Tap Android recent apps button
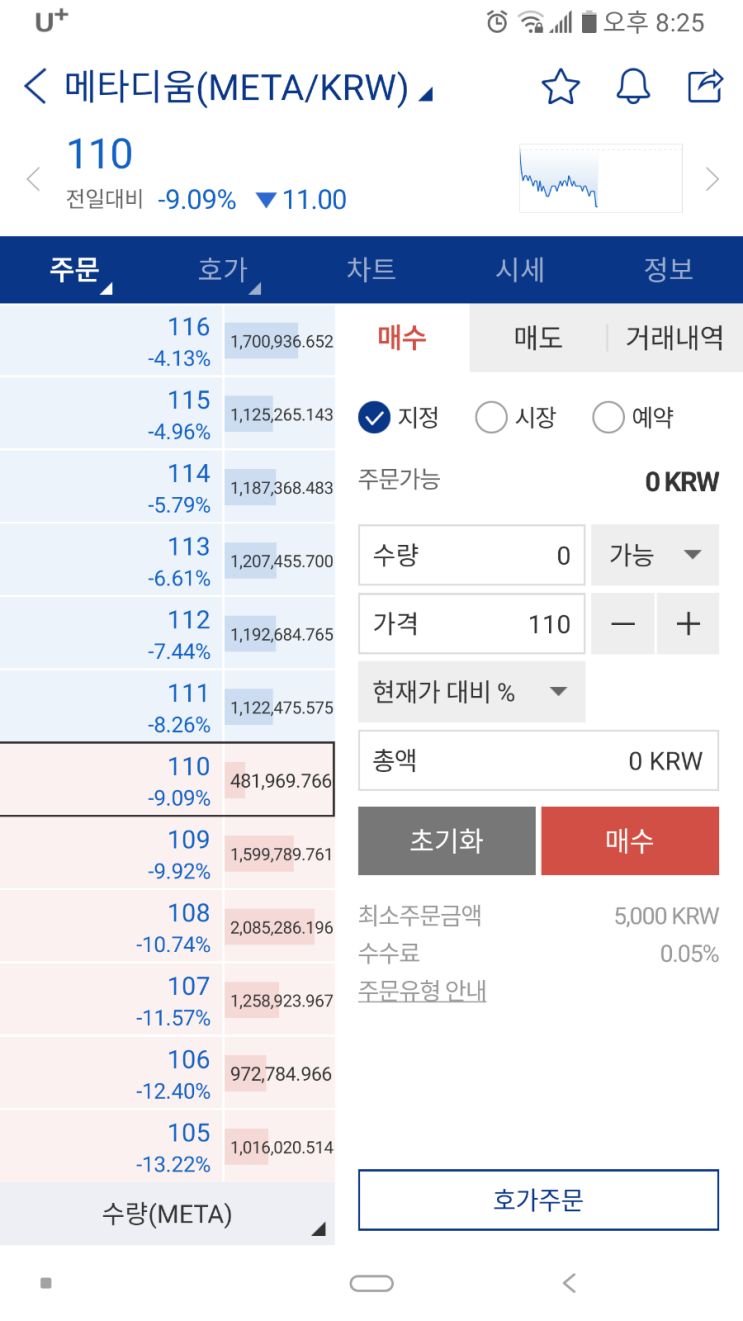743x1321 pixels. click(x=45, y=1283)
